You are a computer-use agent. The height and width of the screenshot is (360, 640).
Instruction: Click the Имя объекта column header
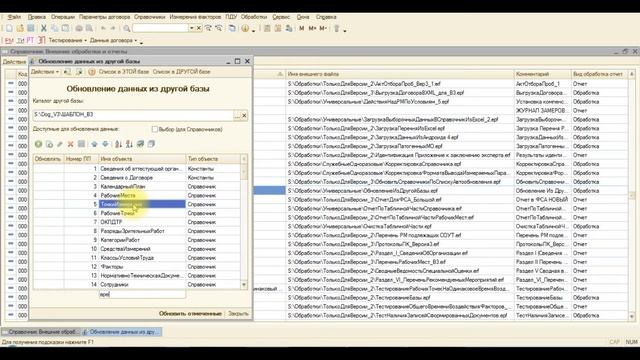pos(142,159)
